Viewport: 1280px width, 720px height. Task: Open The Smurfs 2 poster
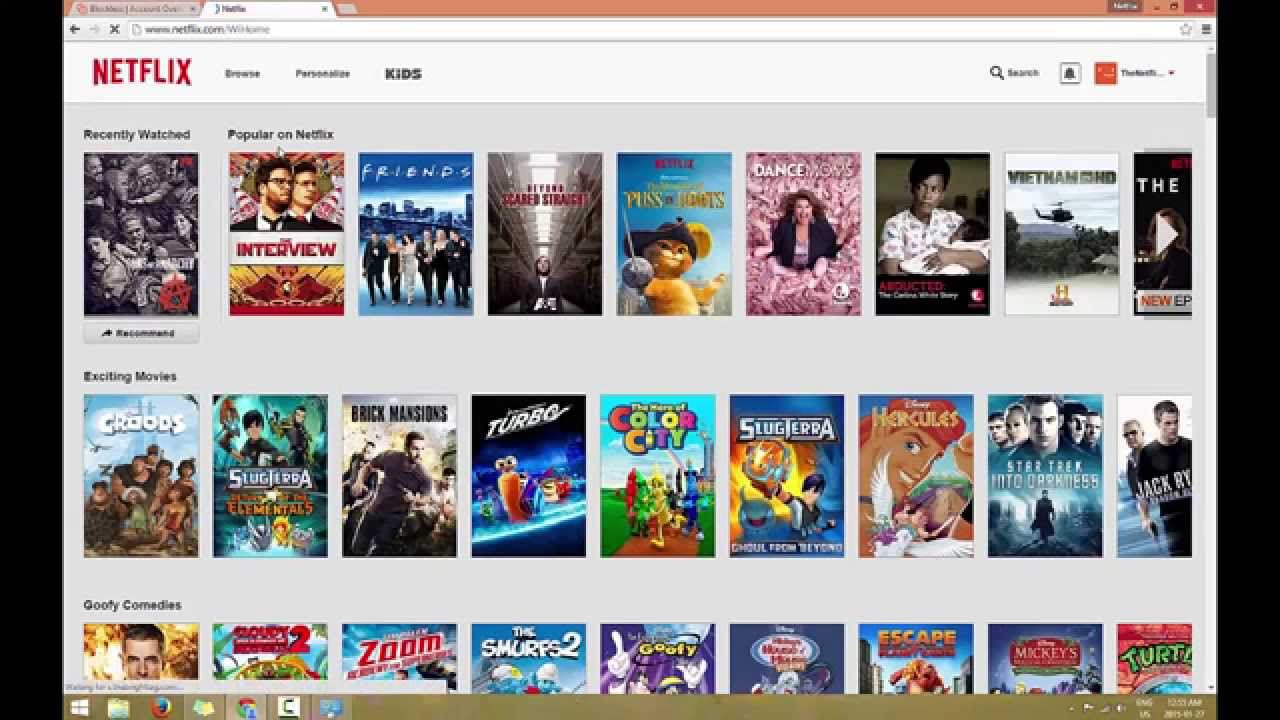[528, 658]
